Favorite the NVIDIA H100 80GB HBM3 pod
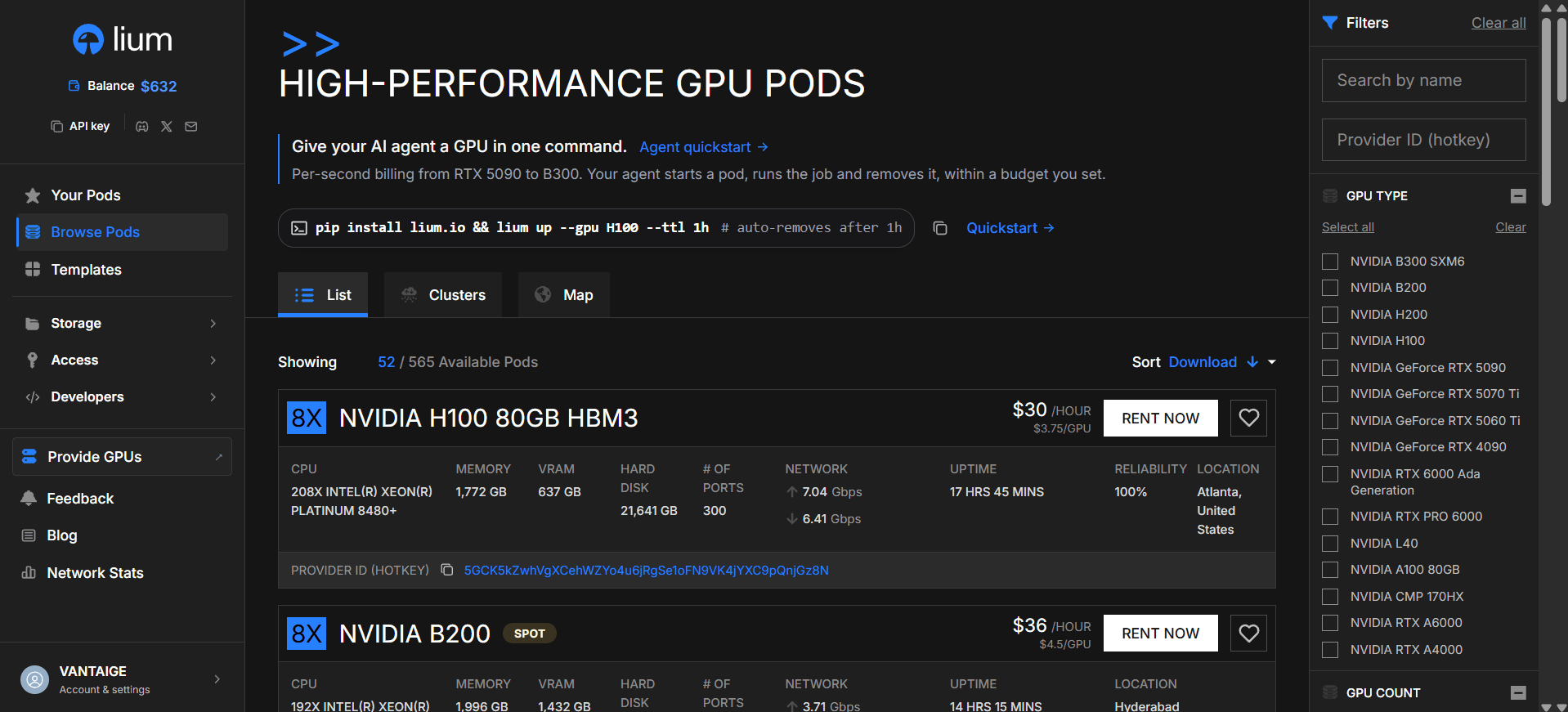Viewport: 1568px width, 712px height. point(1249,418)
